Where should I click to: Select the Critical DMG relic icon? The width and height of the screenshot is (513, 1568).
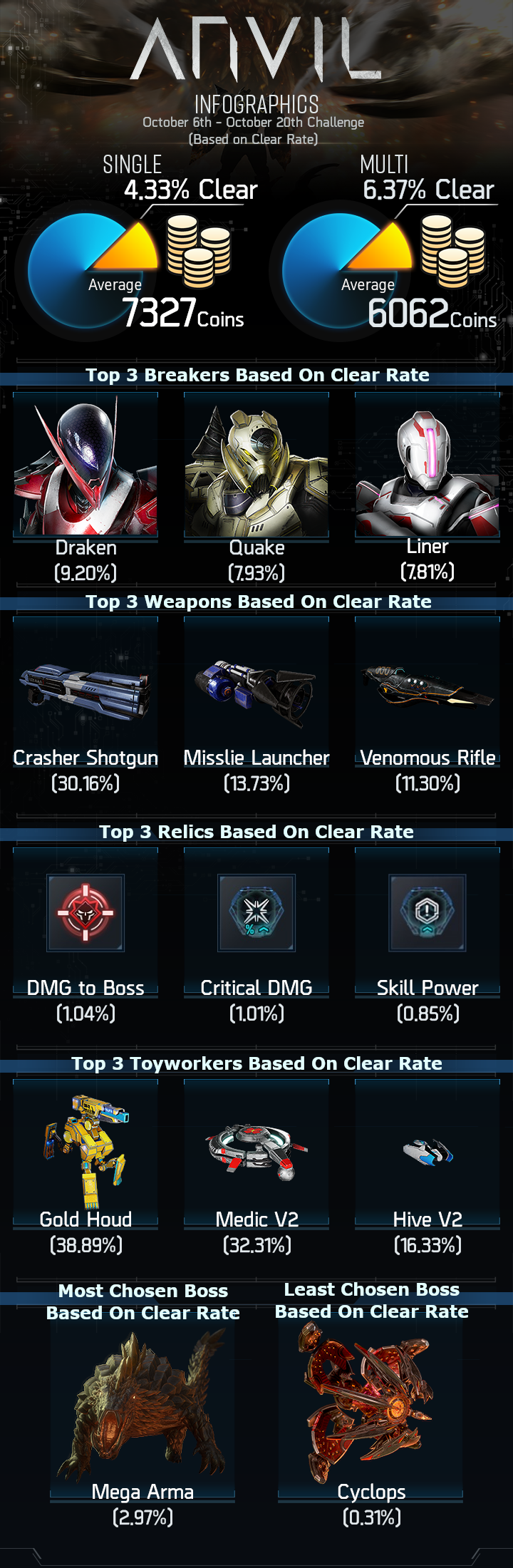256,913
